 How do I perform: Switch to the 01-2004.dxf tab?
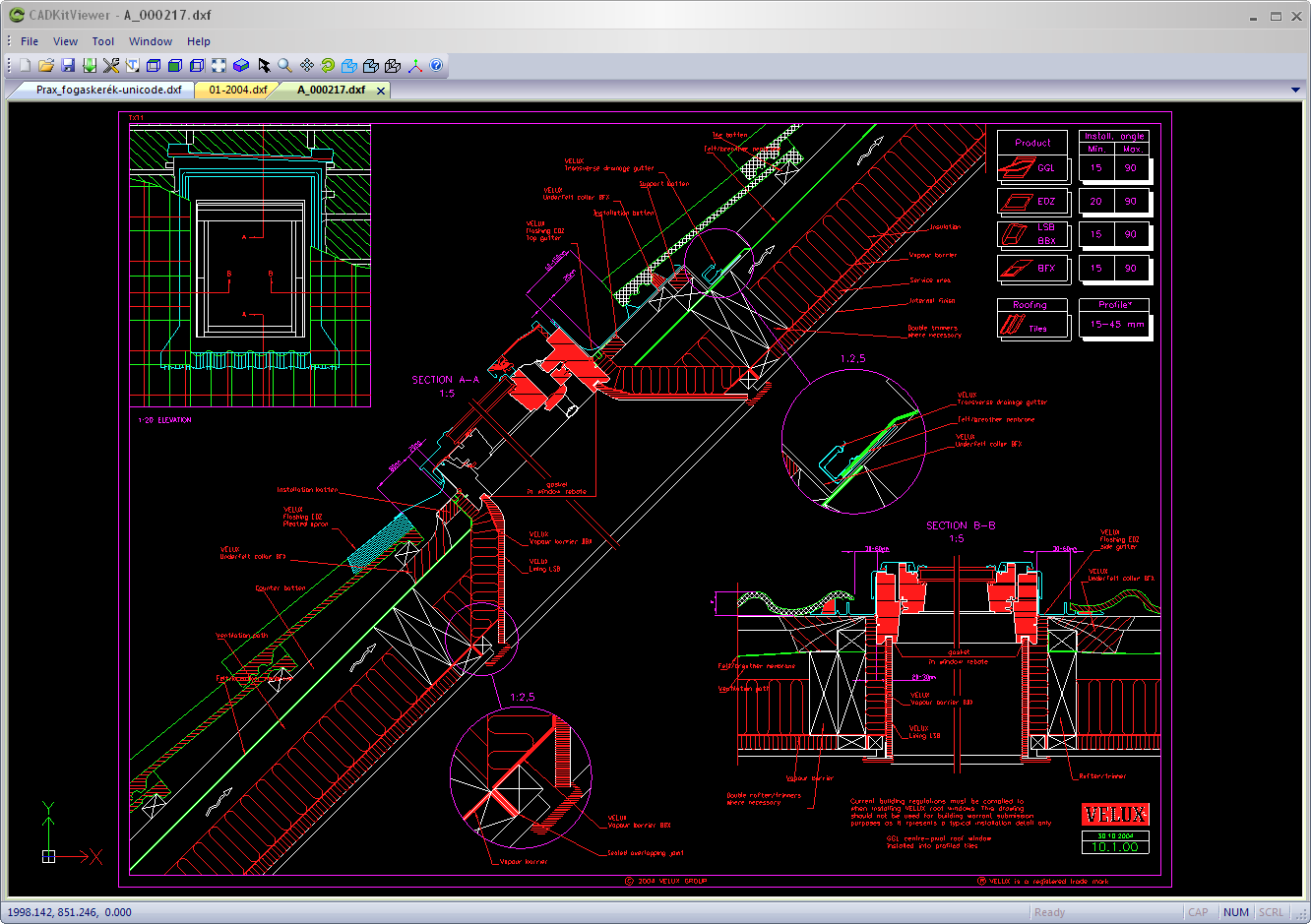tap(236, 89)
